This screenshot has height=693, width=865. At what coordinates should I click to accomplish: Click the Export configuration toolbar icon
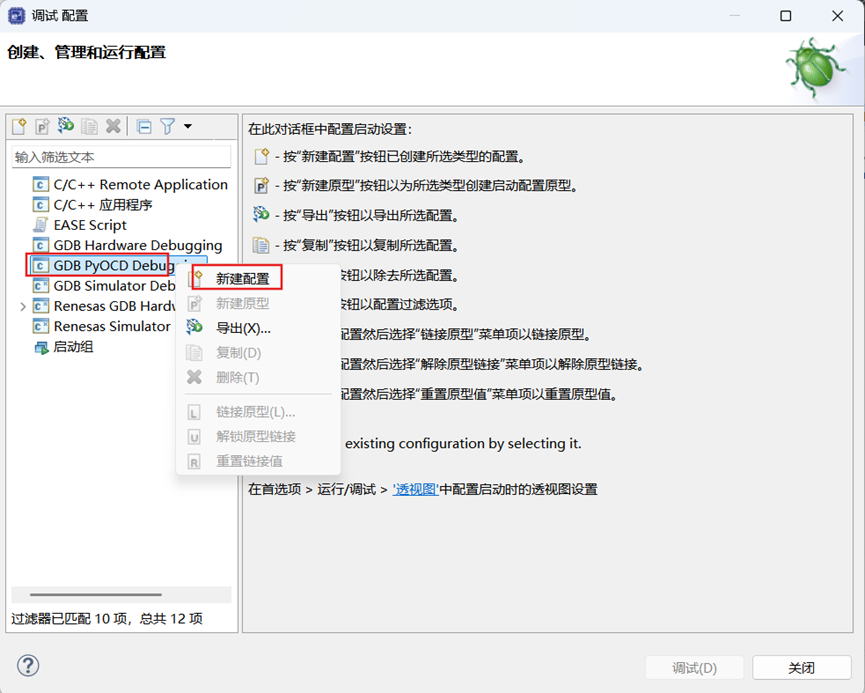pyautogui.click(x=66, y=126)
